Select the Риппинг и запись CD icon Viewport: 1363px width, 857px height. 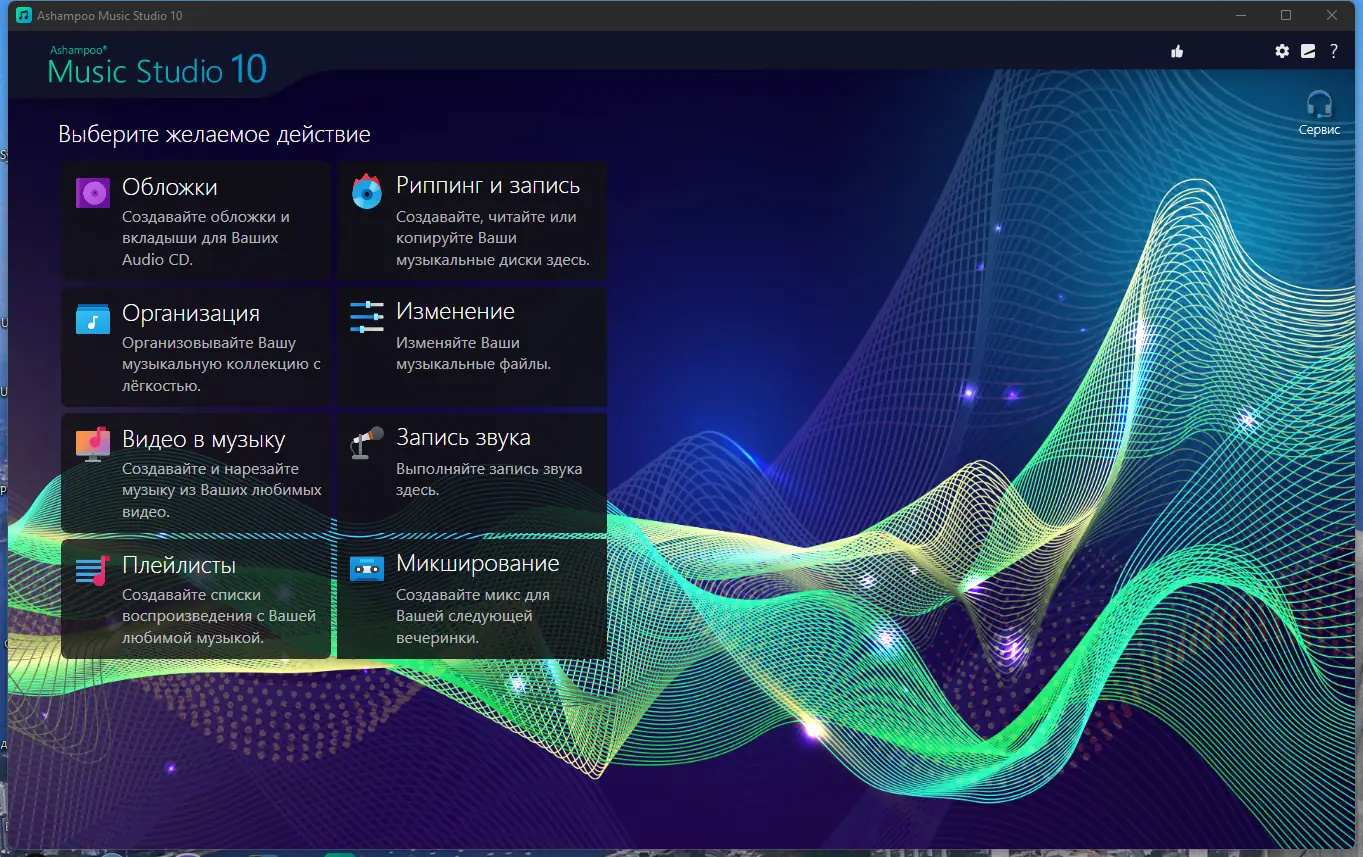point(366,192)
